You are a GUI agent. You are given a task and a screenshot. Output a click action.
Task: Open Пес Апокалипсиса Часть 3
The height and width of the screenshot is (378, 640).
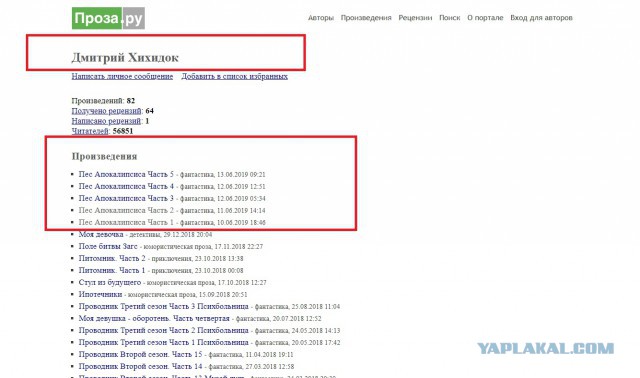(126, 198)
